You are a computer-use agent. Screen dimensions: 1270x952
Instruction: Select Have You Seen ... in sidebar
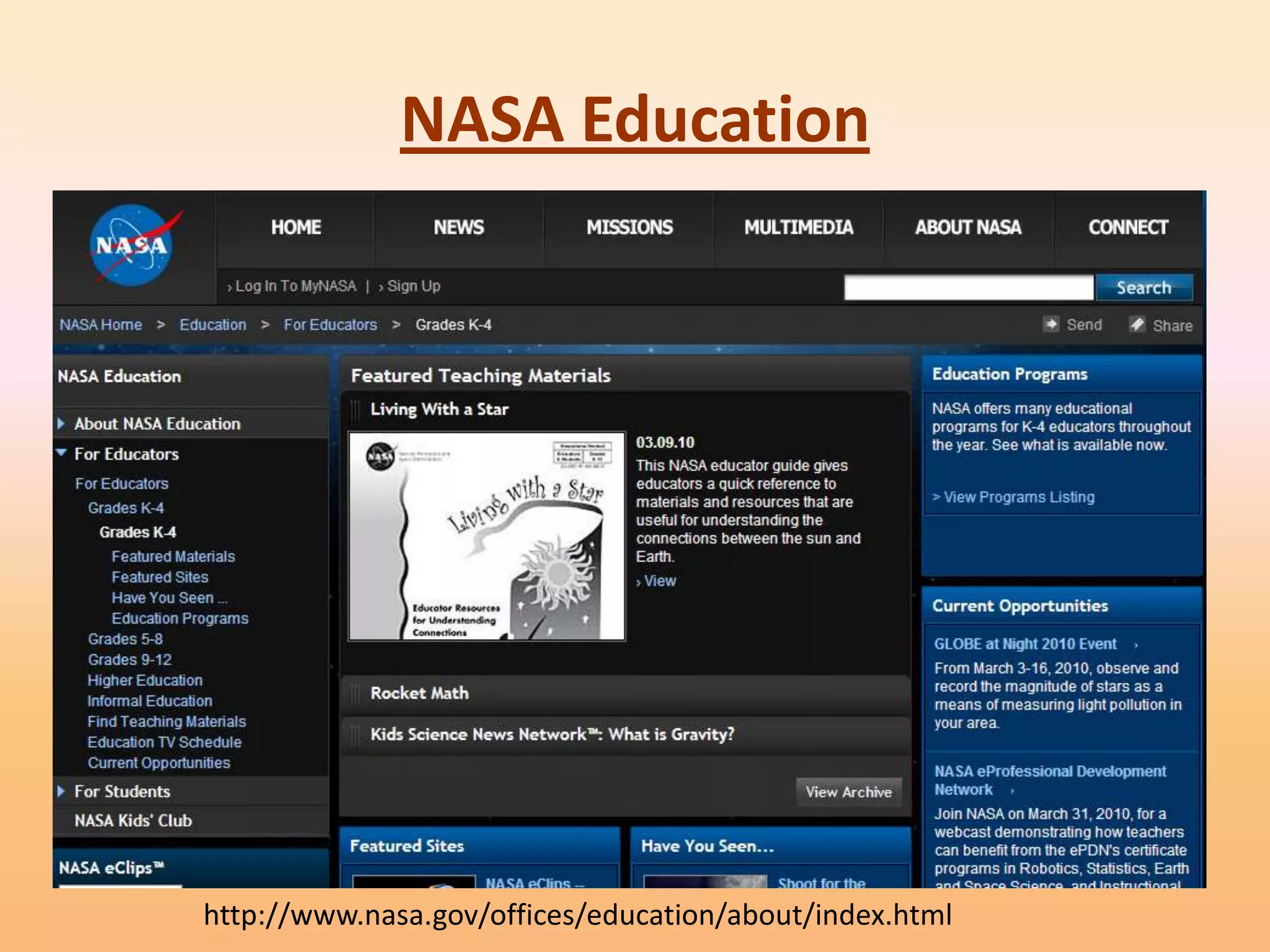[169, 597]
